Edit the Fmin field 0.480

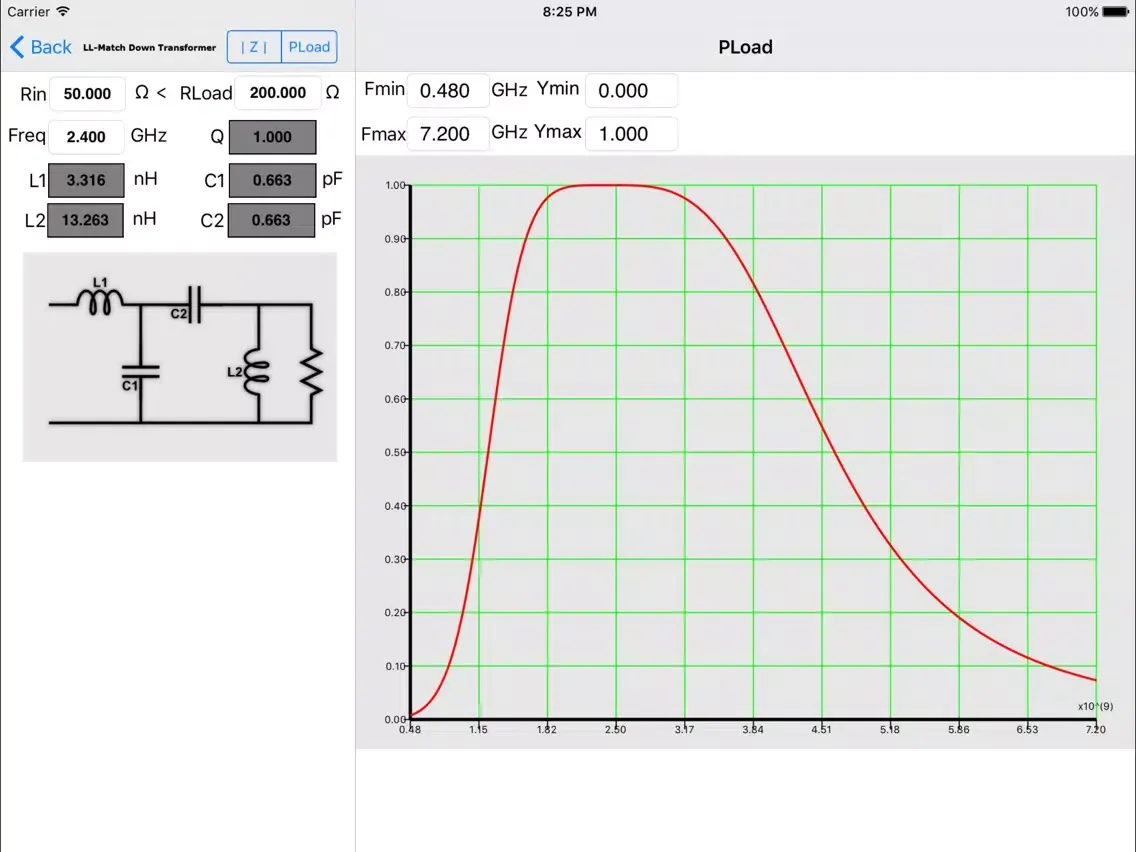point(448,91)
